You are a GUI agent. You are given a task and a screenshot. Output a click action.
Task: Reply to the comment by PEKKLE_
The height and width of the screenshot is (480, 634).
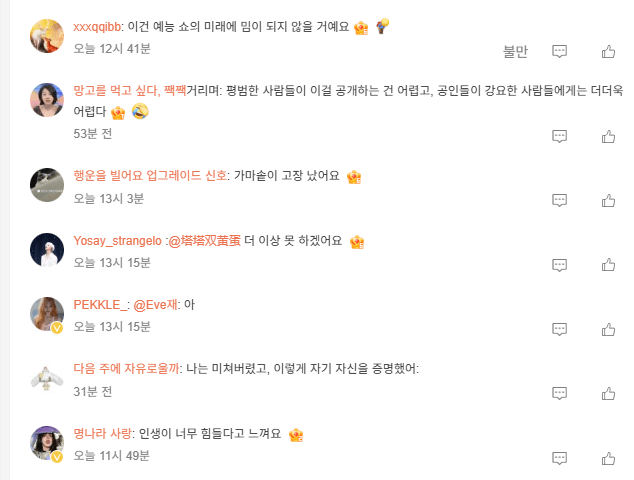point(560,328)
